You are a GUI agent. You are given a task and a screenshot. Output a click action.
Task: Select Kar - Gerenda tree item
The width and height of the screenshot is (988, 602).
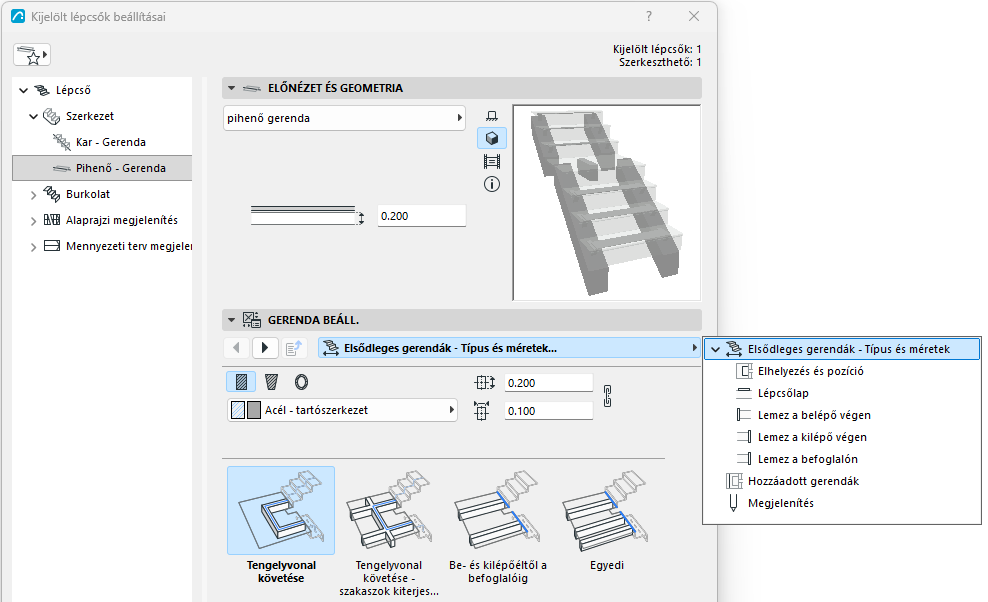(110, 142)
